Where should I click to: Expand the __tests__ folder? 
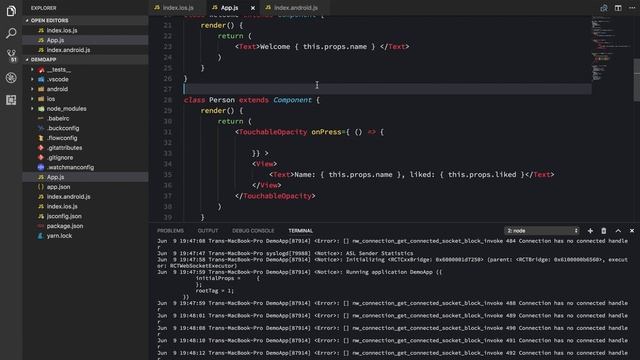(x=86, y=69)
